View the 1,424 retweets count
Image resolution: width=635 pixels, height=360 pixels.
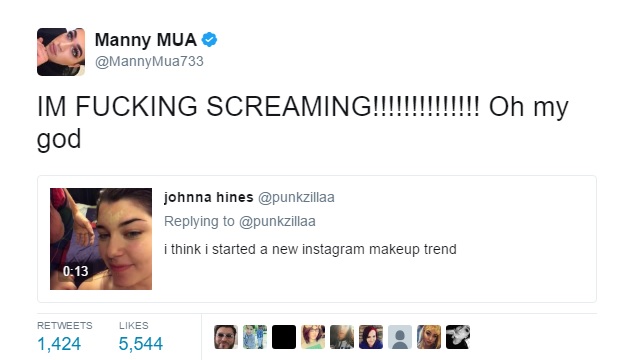pos(59,344)
